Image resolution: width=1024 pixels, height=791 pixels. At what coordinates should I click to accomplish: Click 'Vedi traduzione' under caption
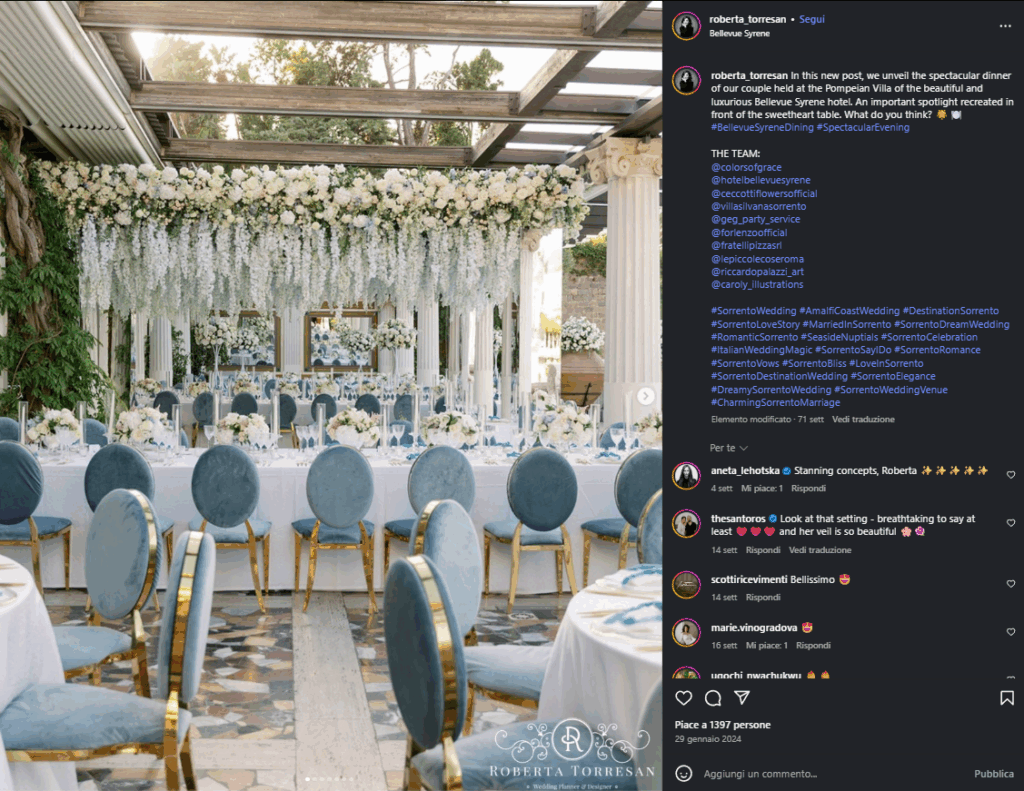[x=863, y=419]
